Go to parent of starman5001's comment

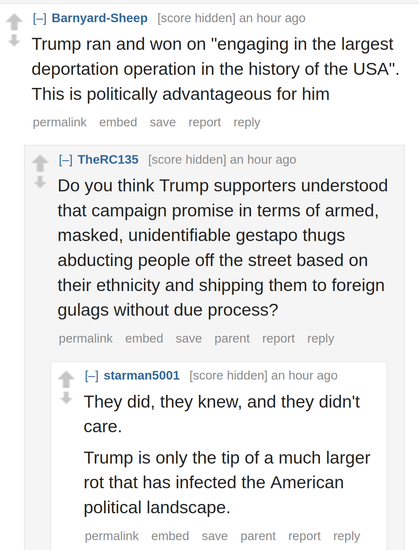(x=258, y=536)
